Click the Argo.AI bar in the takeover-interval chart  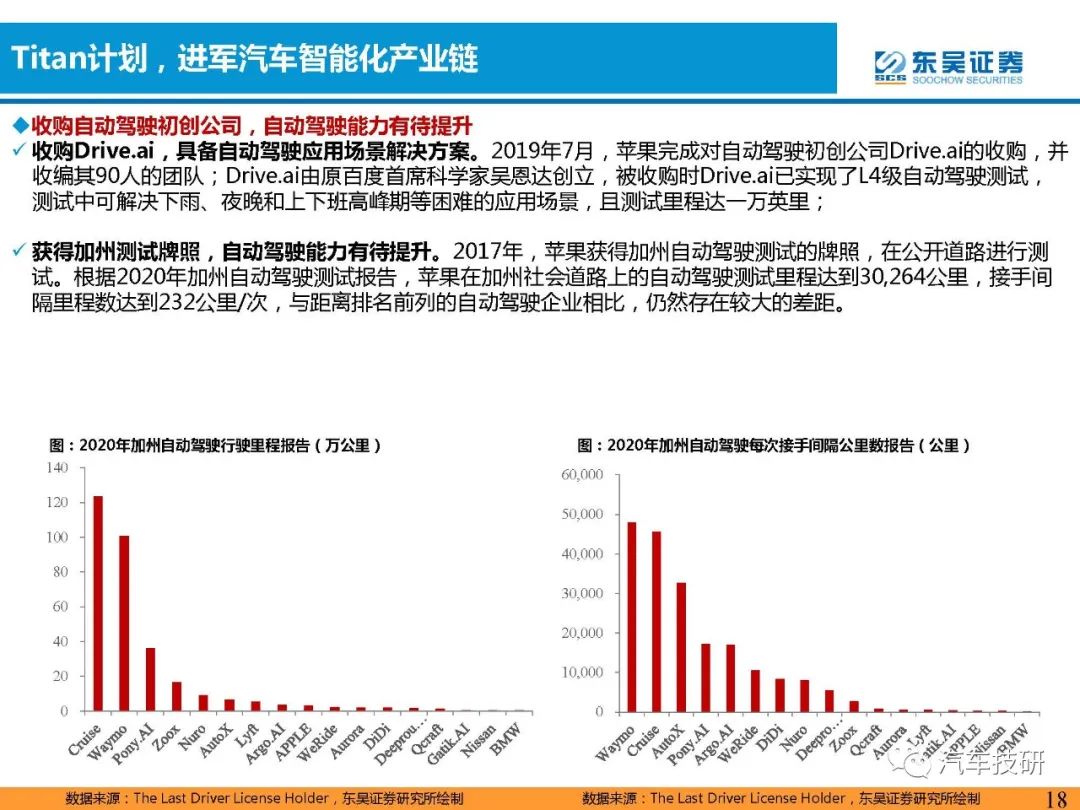click(x=730, y=678)
